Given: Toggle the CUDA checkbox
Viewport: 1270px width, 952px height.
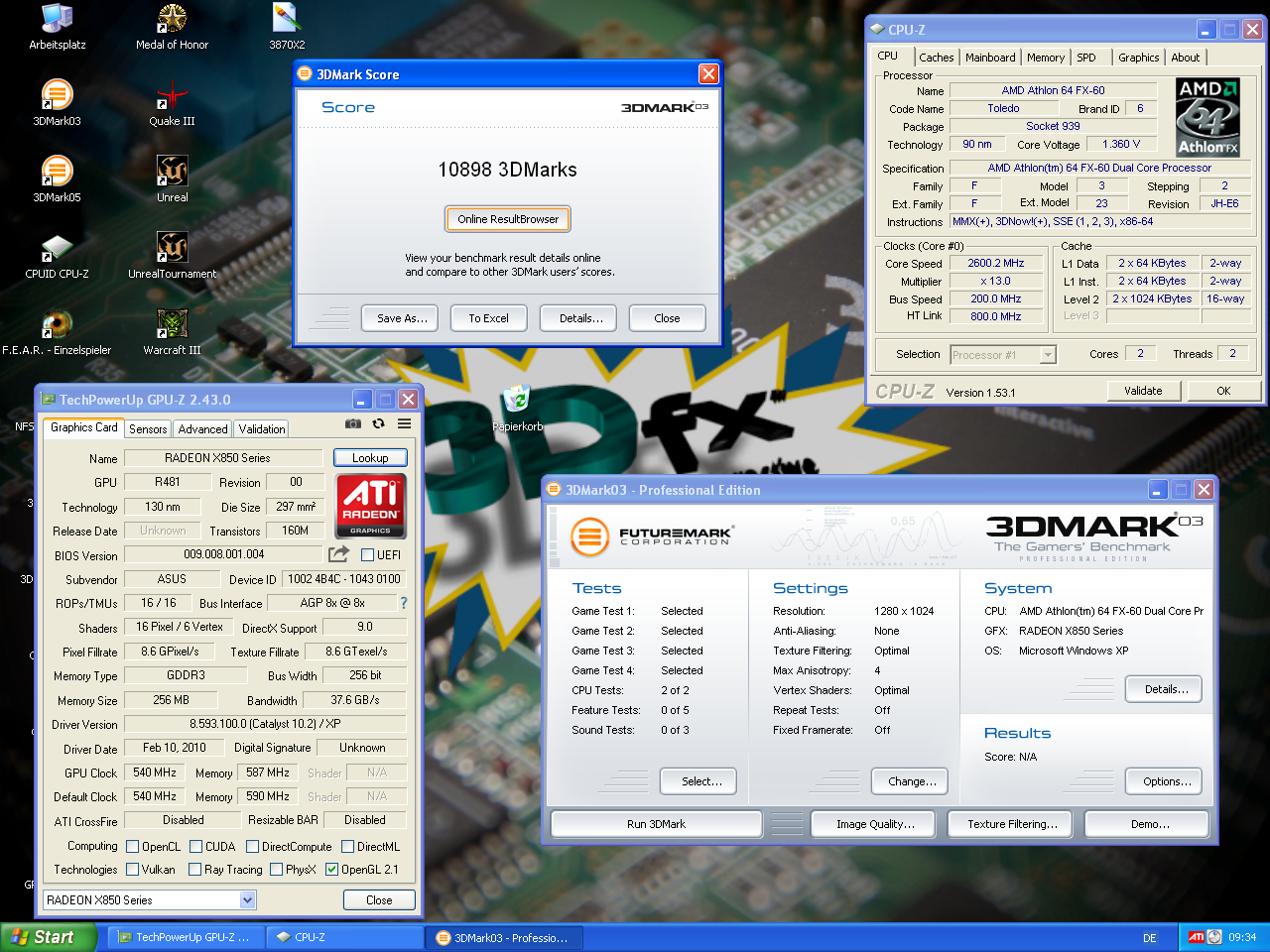Looking at the screenshot, I should pyautogui.click(x=195, y=847).
